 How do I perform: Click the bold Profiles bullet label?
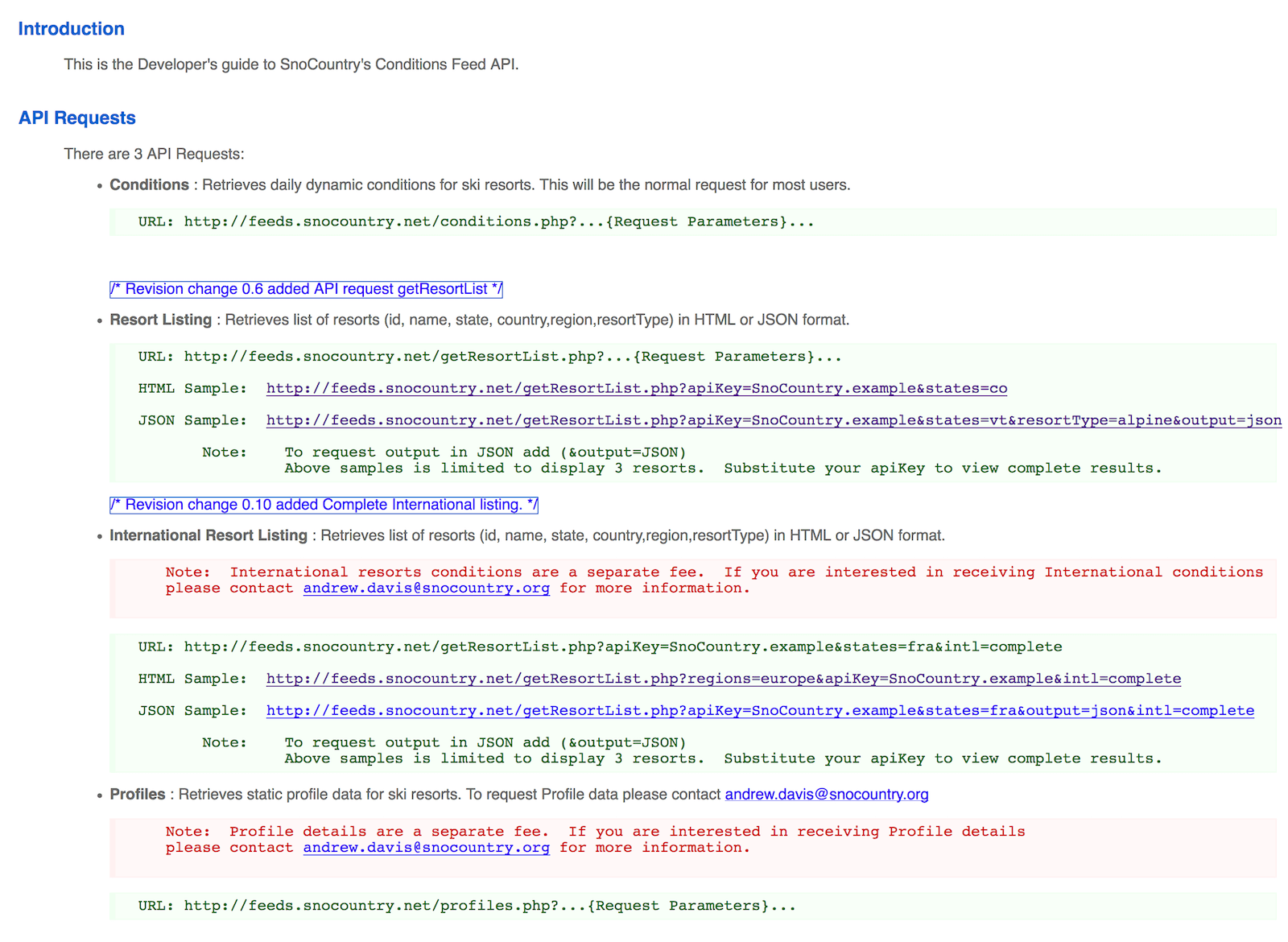137,795
